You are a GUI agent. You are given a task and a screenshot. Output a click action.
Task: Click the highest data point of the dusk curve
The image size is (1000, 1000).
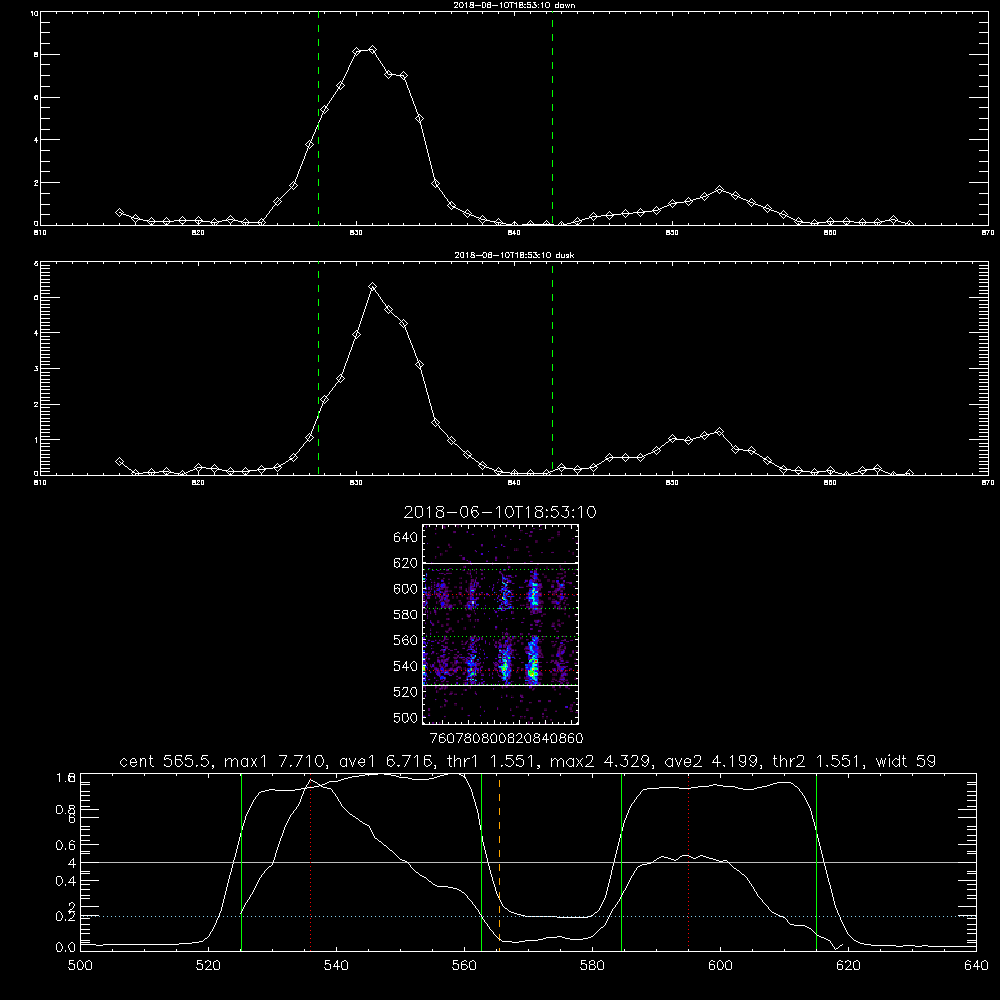pos(372,287)
